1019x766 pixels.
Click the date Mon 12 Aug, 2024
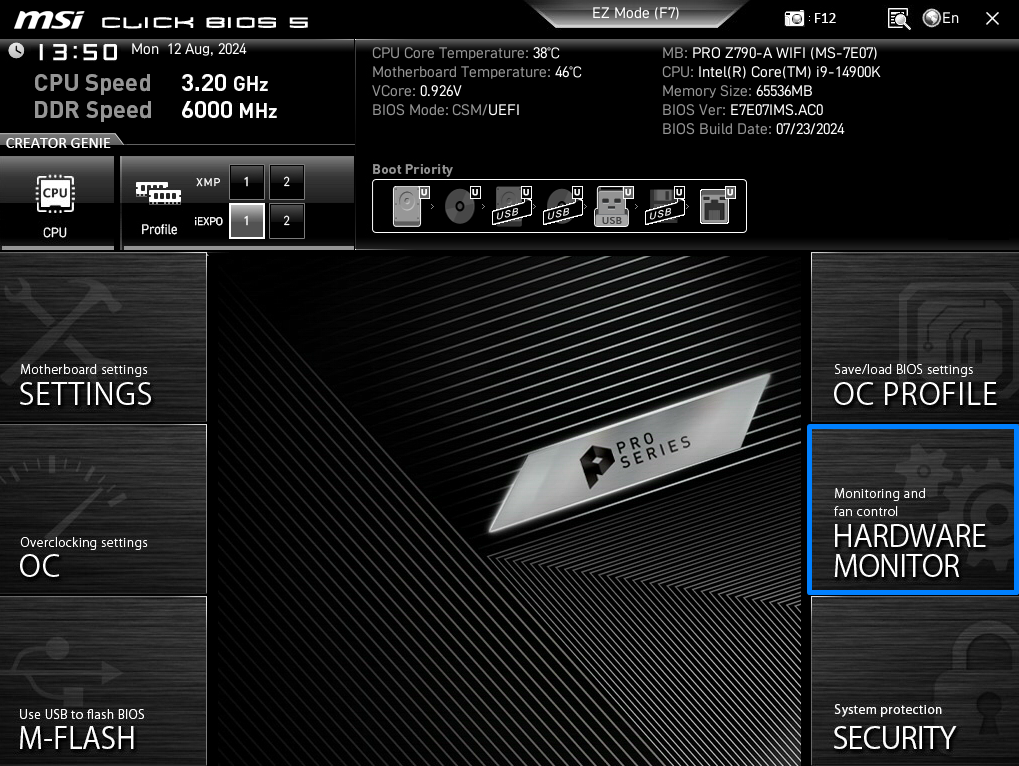click(x=188, y=49)
